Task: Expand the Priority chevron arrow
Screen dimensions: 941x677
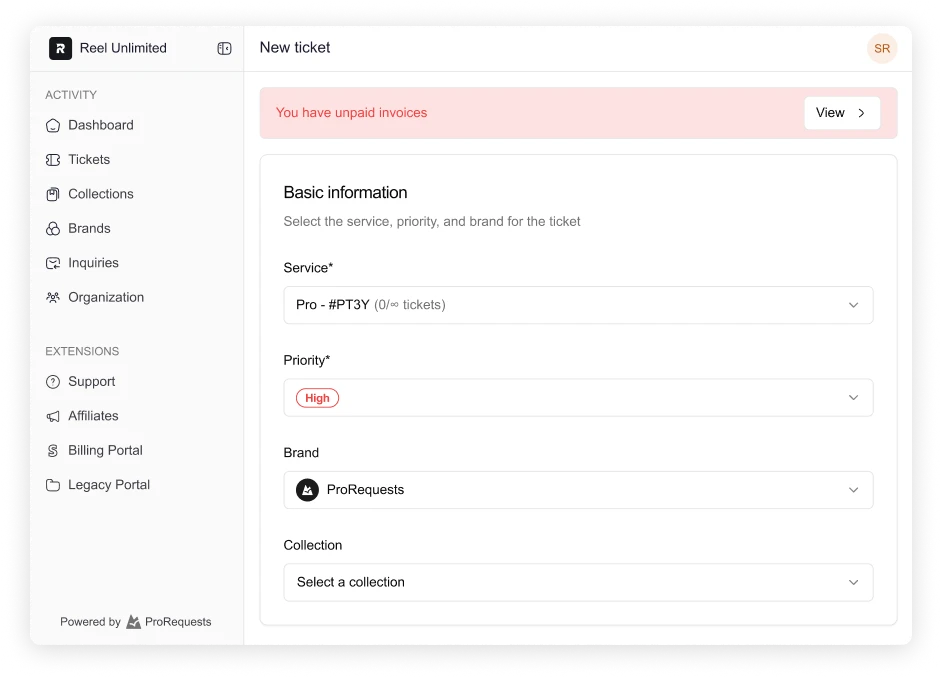Action: 853,397
